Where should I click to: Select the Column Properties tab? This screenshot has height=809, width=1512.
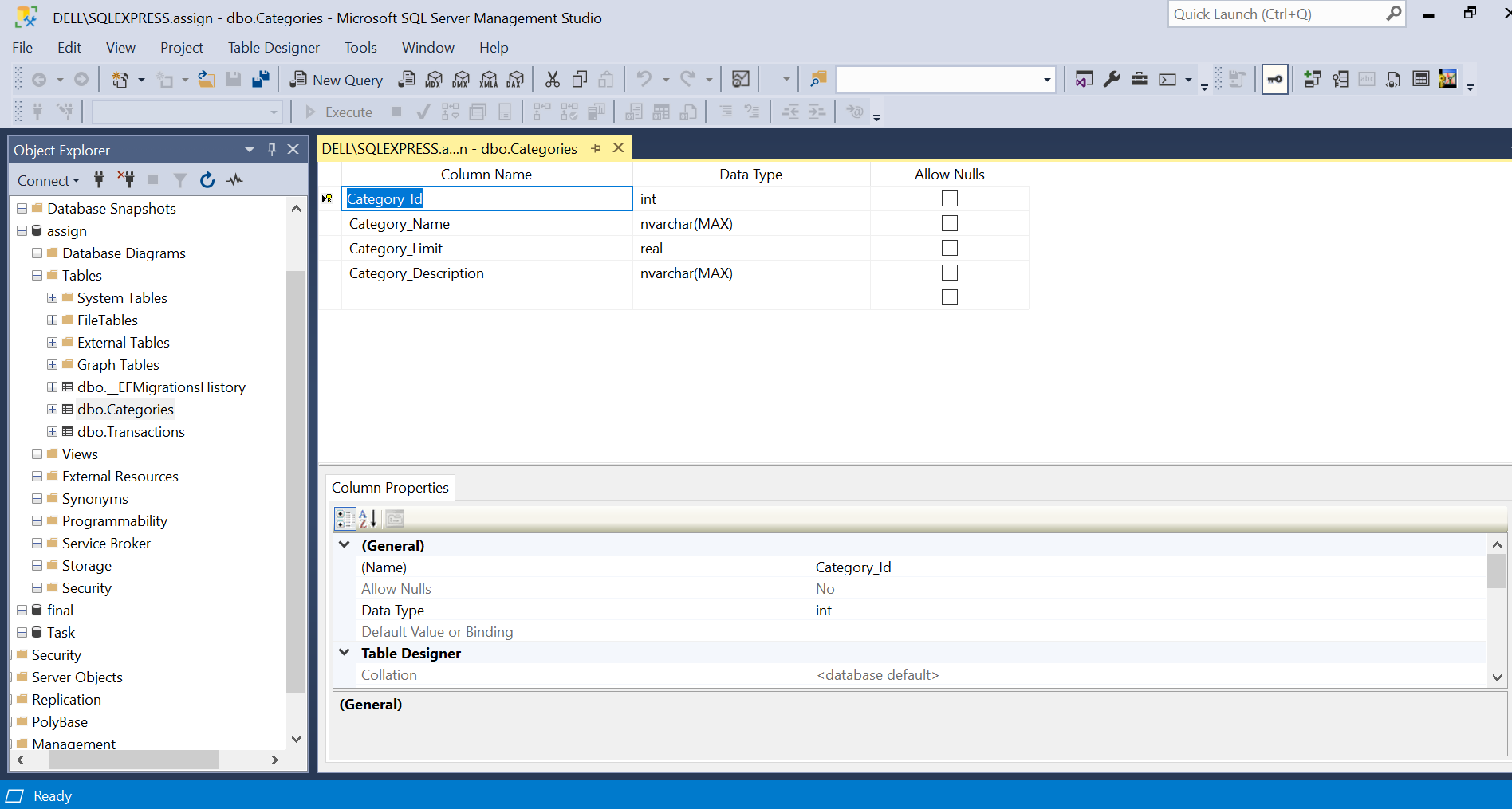(x=390, y=488)
